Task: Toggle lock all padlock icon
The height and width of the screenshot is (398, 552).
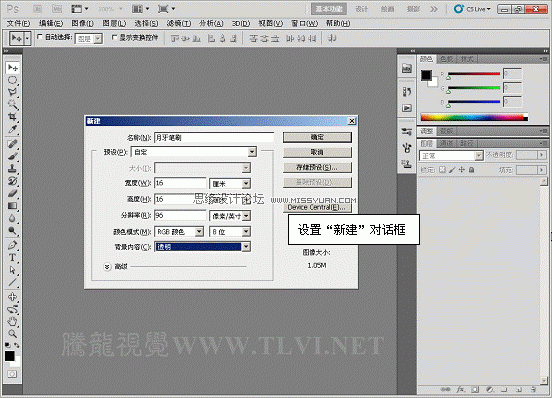Action: (x=471, y=170)
